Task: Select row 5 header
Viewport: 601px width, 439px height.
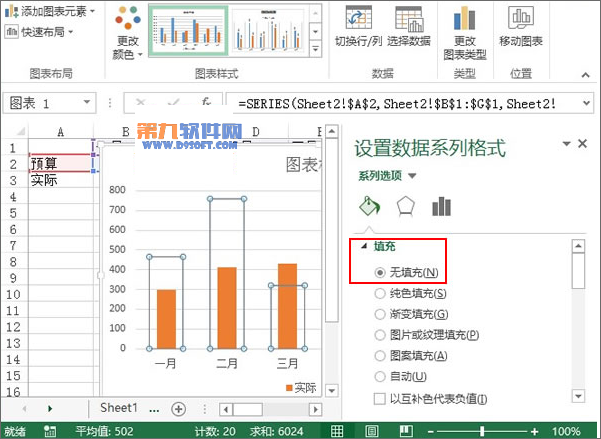Action: [14, 213]
